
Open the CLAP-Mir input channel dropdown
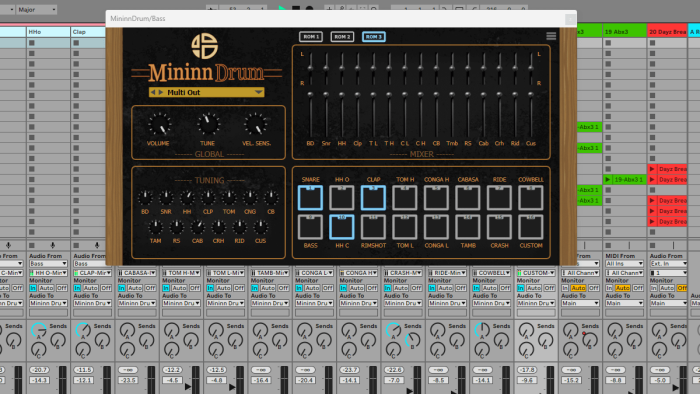coord(92,273)
